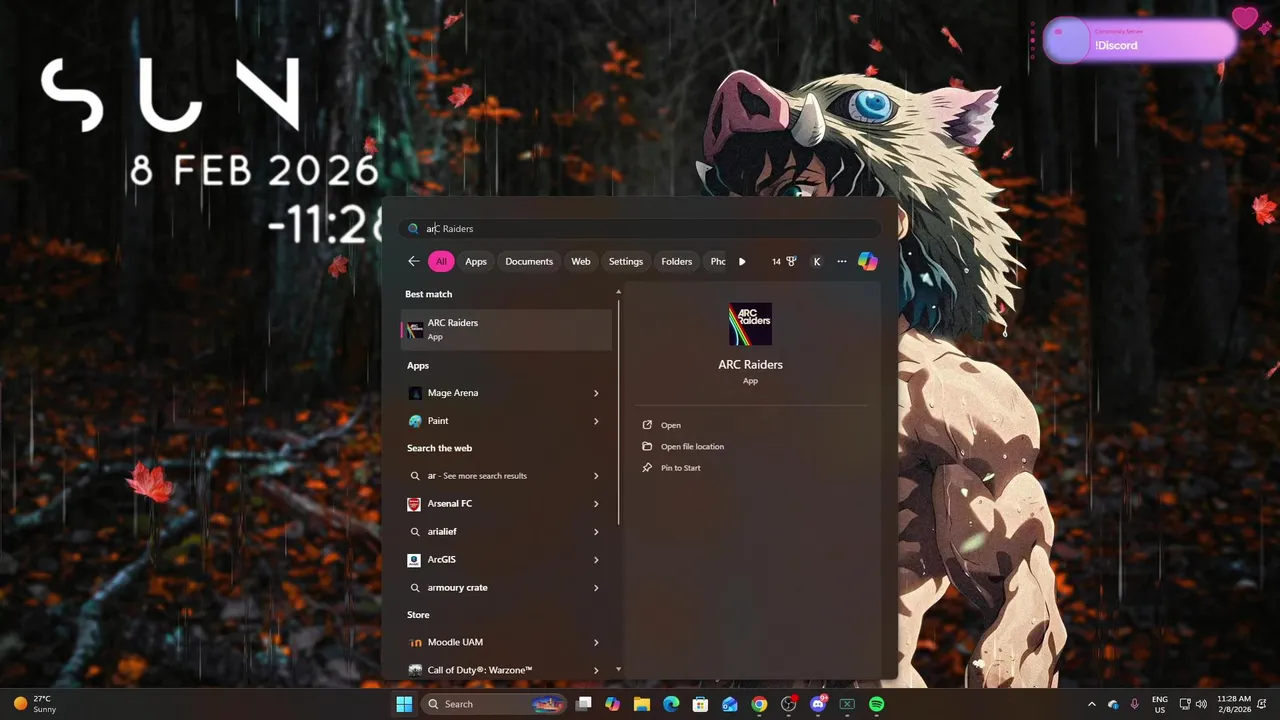
Task: Click the large ARC Raiders app logo
Action: pyautogui.click(x=750, y=323)
